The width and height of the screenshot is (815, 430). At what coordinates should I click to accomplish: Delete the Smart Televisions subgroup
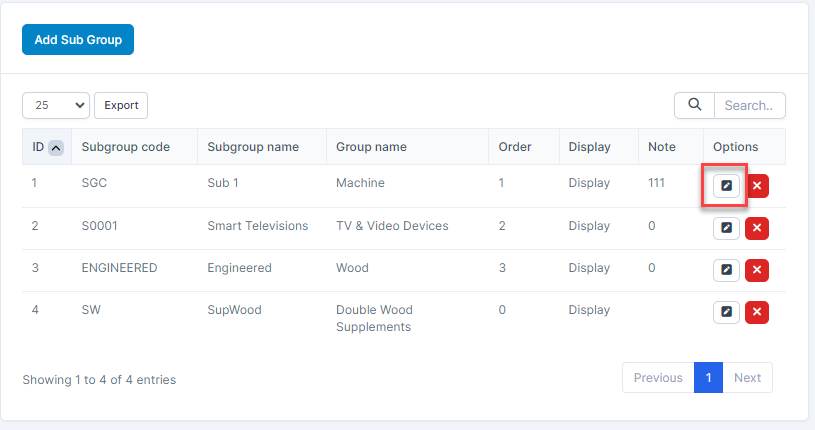click(757, 228)
